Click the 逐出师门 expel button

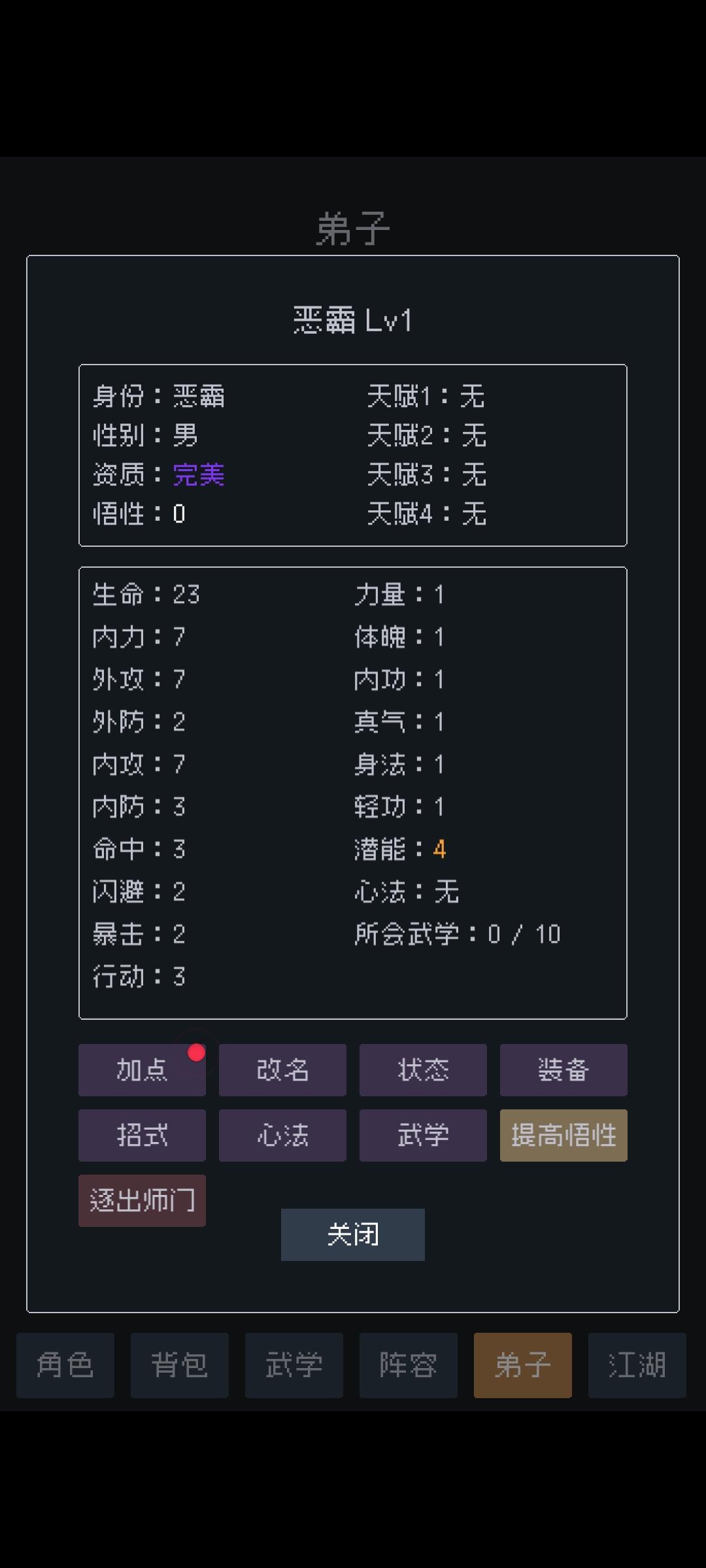click(142, 1200)
